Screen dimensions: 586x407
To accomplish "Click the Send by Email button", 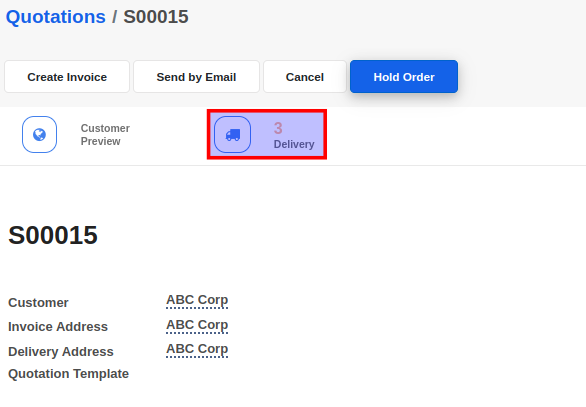I will 196,77.
